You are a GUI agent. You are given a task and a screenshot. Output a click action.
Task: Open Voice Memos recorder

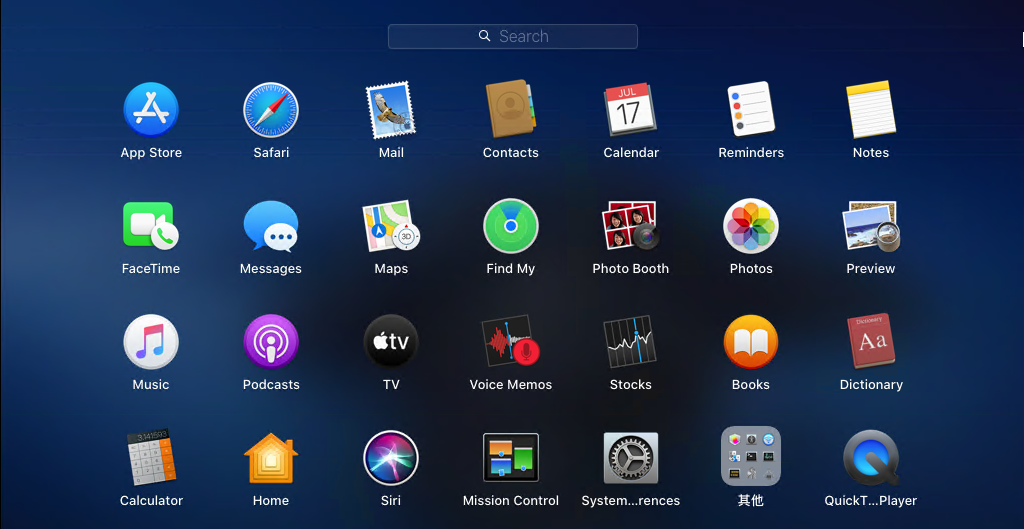pos(511,342)
